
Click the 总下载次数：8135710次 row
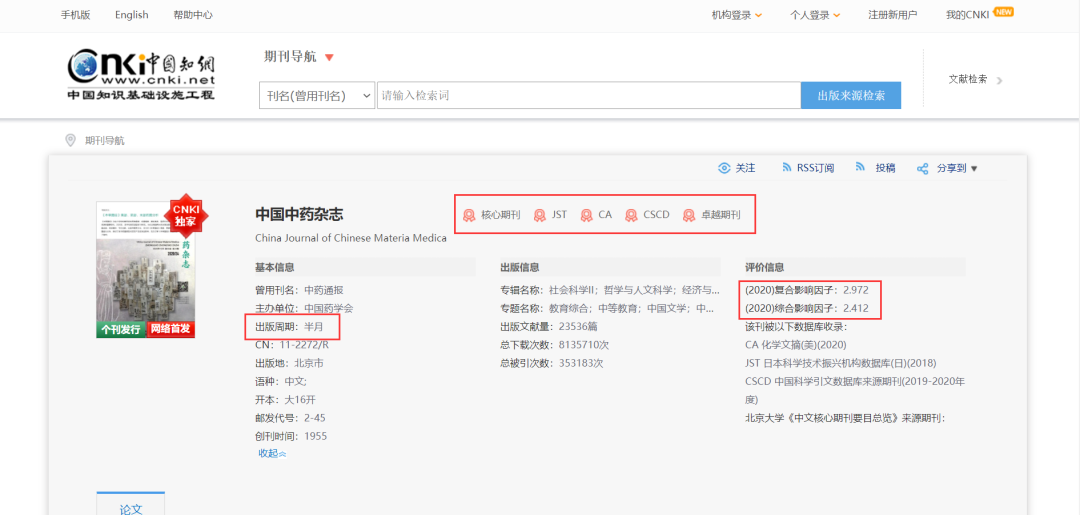(x=554, y=345)
